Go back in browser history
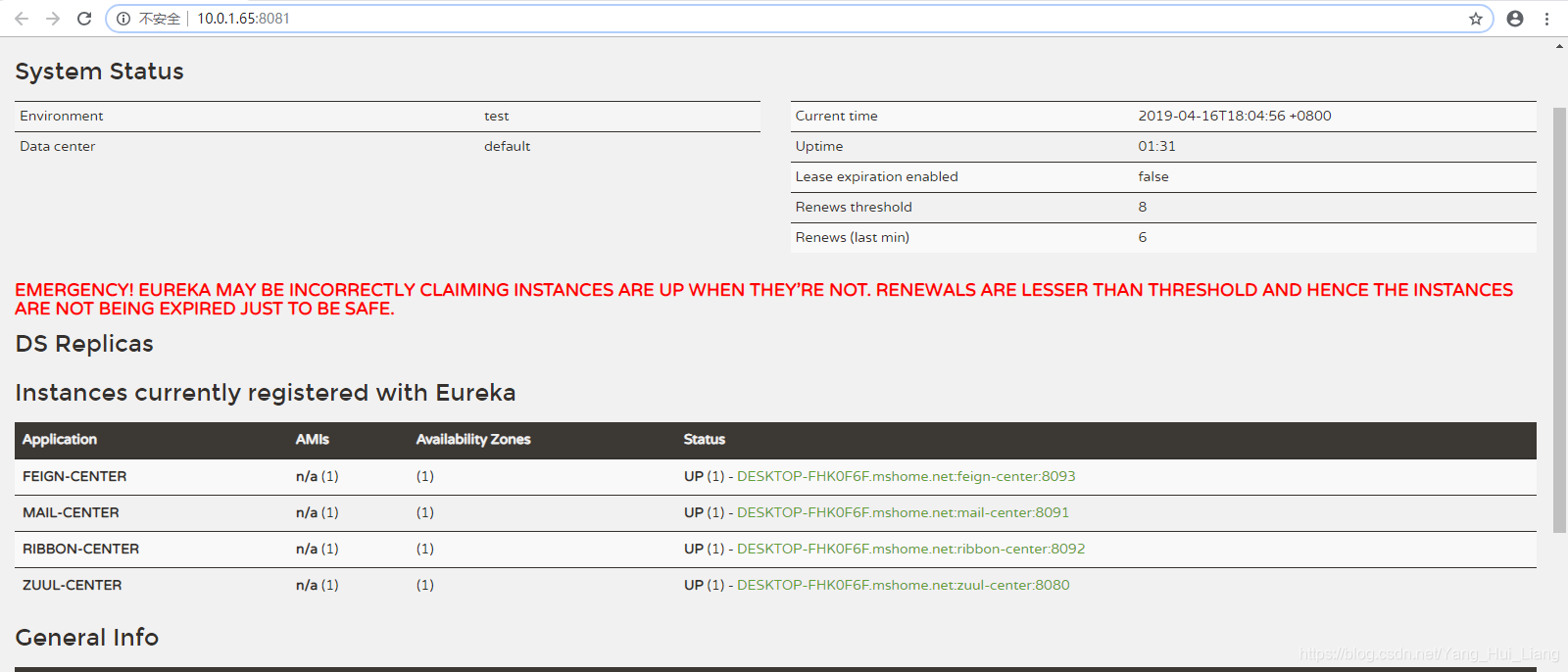1568x672 pixels. pyautogui.click(x=22, y=19)
